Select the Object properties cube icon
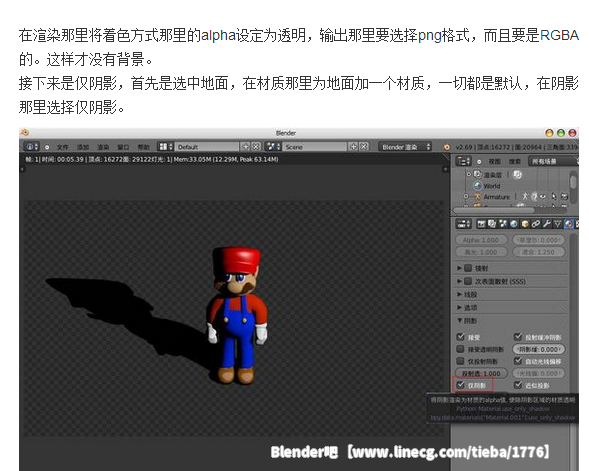Screen dimensions: 589x471 (525, 224)
